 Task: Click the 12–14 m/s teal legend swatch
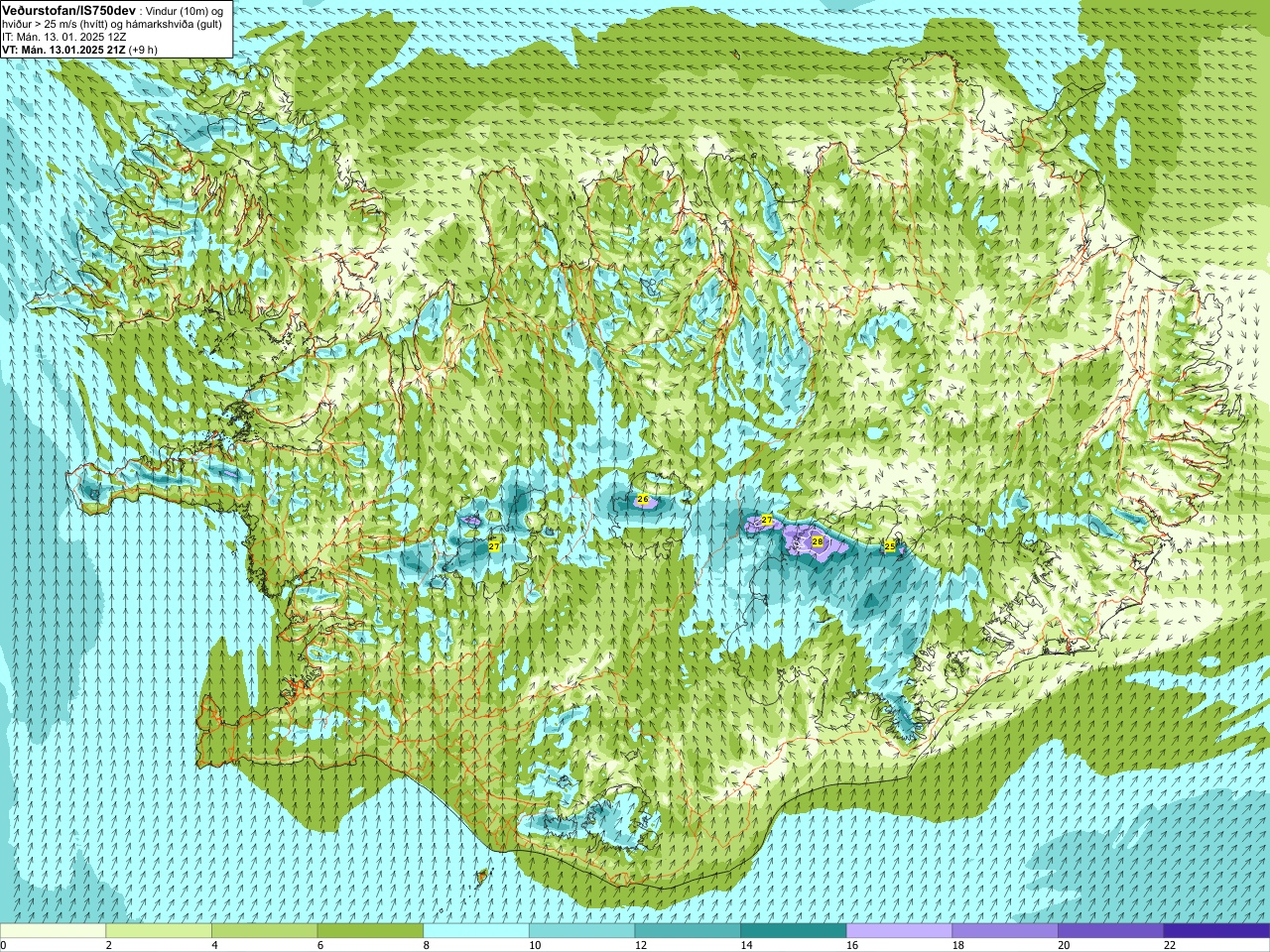click(688, 931)
